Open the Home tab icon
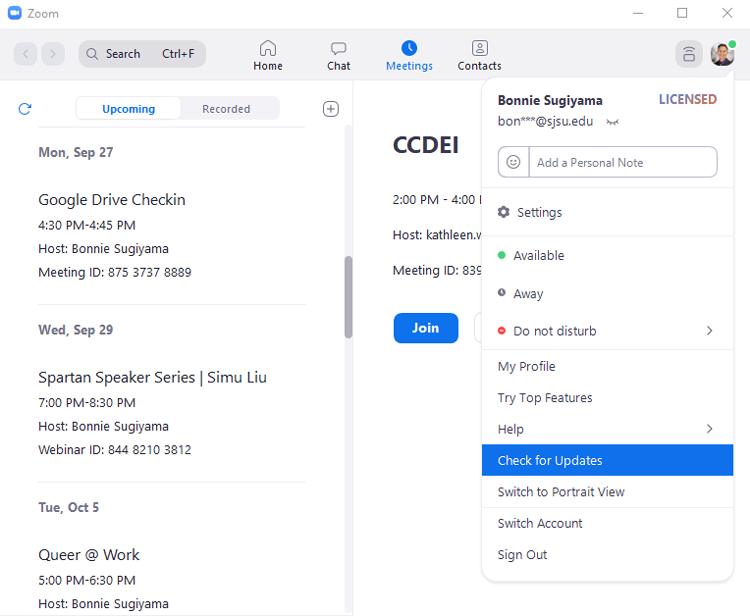Viewport: 750px width, 616px height. [x=267, y=48]
